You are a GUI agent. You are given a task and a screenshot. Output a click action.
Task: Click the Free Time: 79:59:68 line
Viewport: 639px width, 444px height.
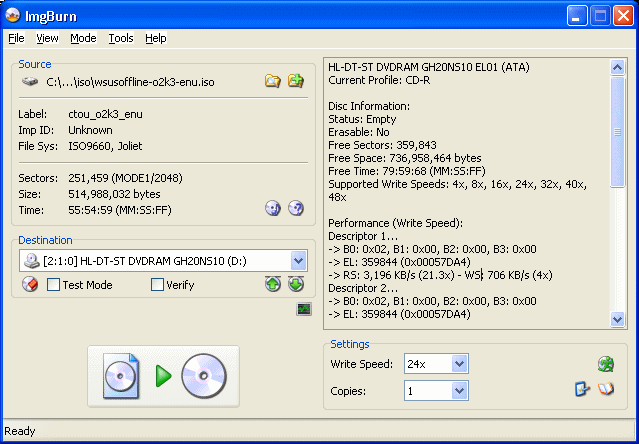point(407,171)
